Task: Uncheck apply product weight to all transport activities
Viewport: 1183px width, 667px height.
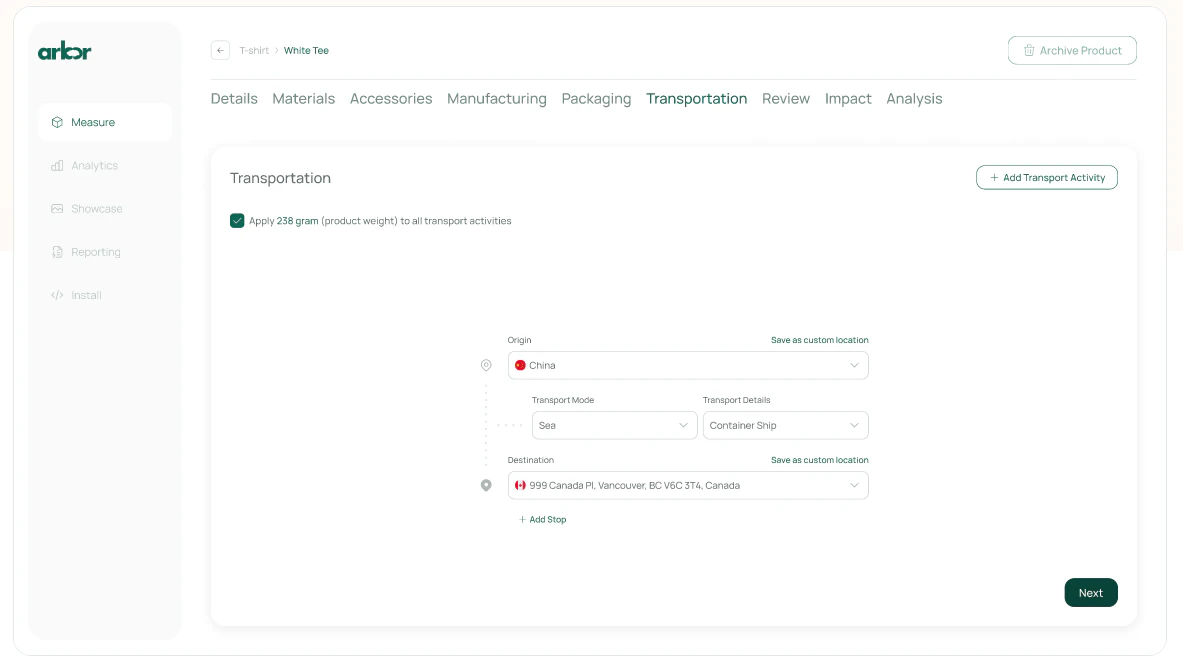Action: 237,220
